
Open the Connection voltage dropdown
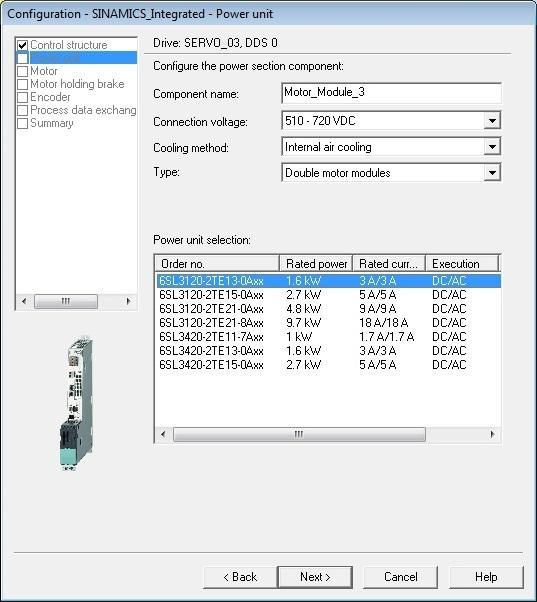pos(492,121)
